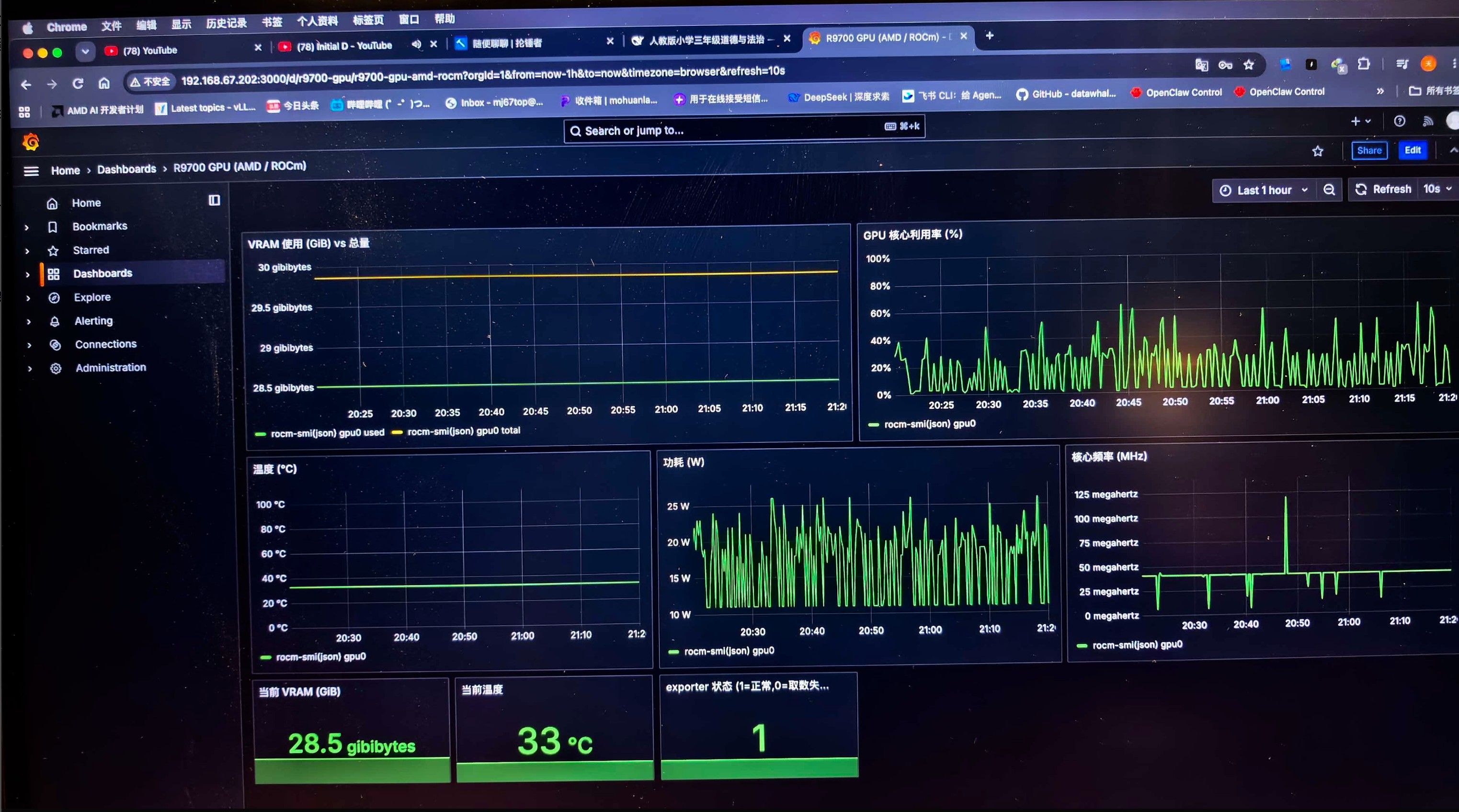Expand the Dashboards sidebar section
This screenshot has height=812, width=1459.
[x=27, y=274]
